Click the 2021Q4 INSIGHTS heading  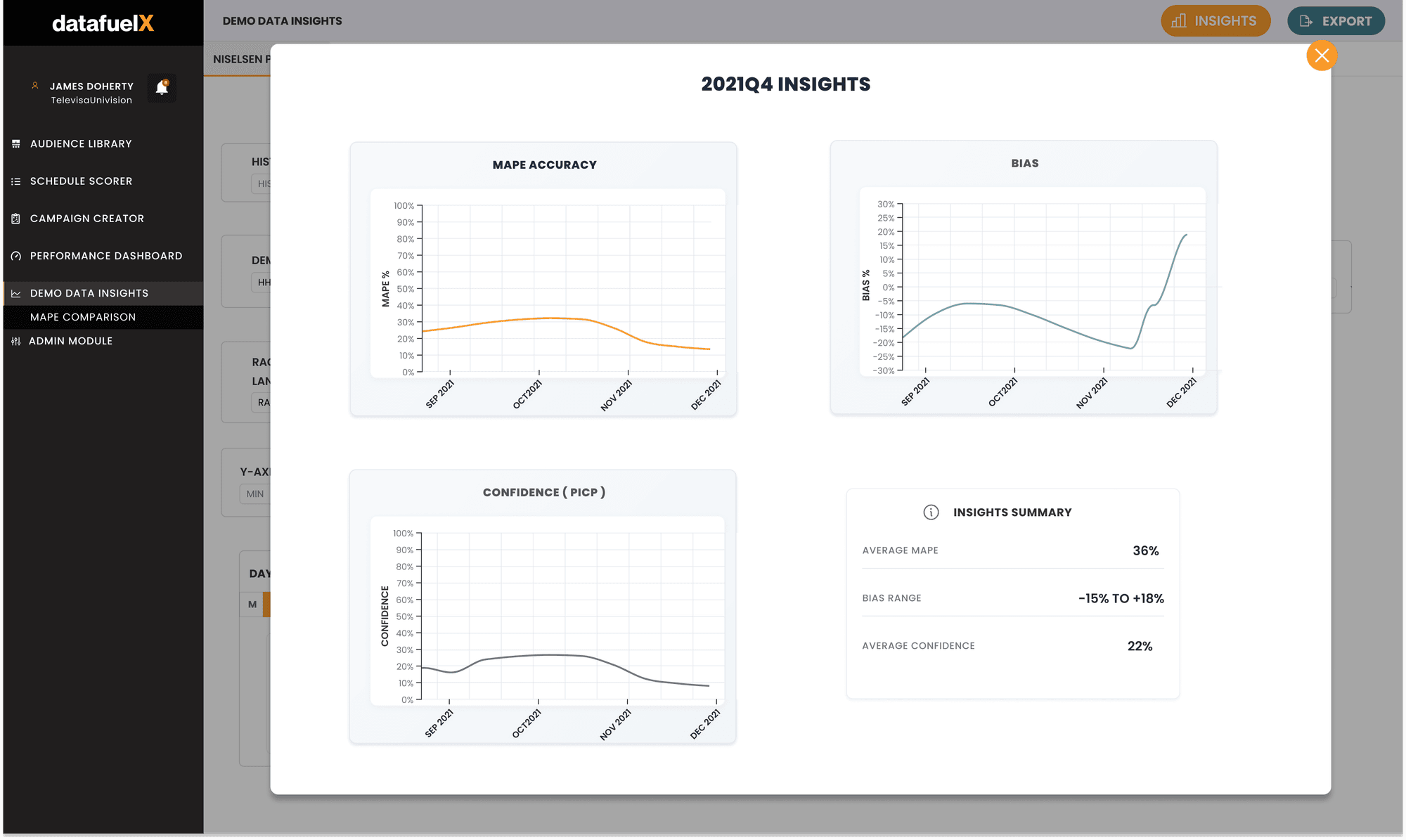785,84
